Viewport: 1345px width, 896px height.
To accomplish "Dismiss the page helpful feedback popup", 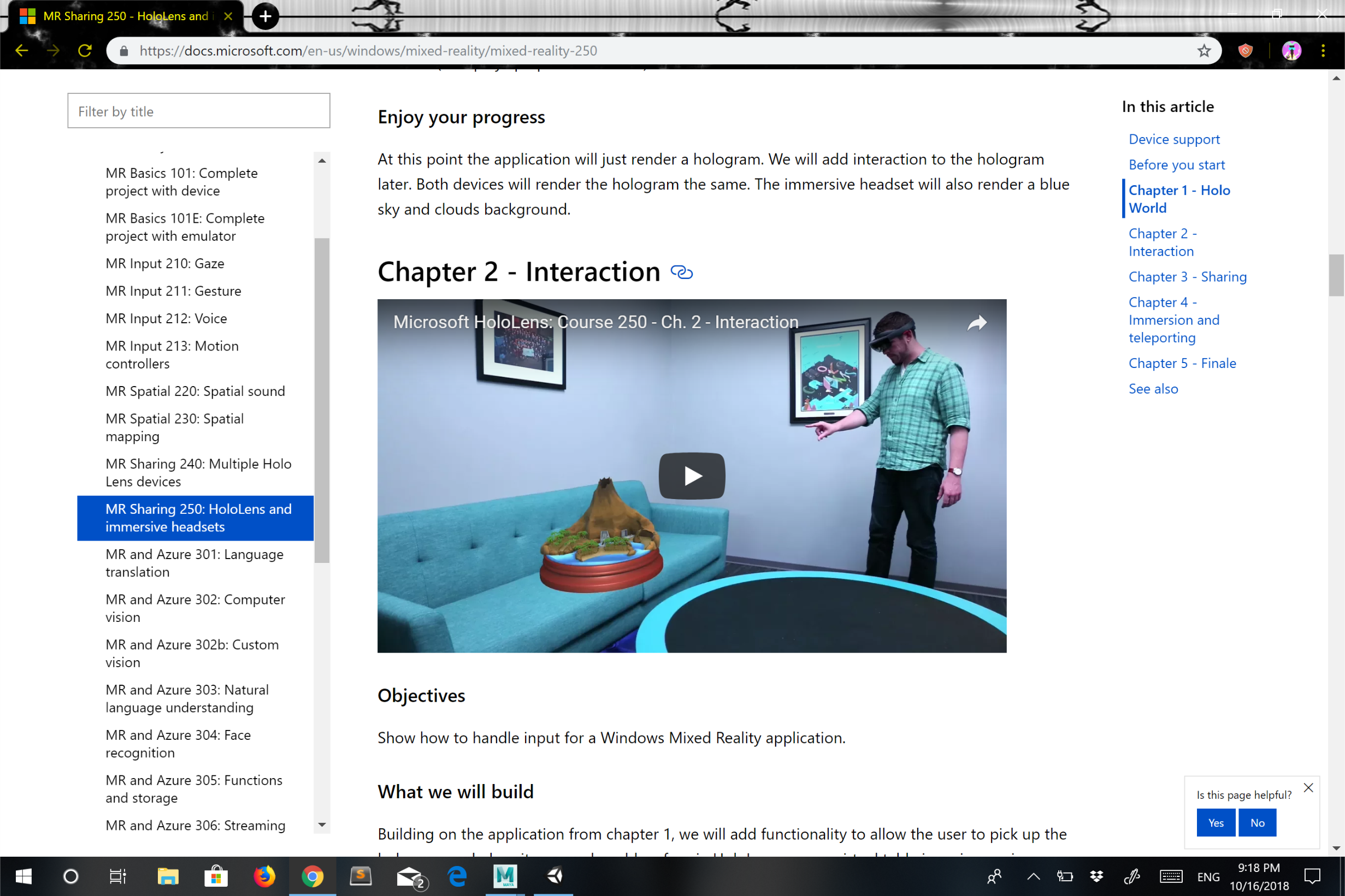I will click(x=1308, y=787).
